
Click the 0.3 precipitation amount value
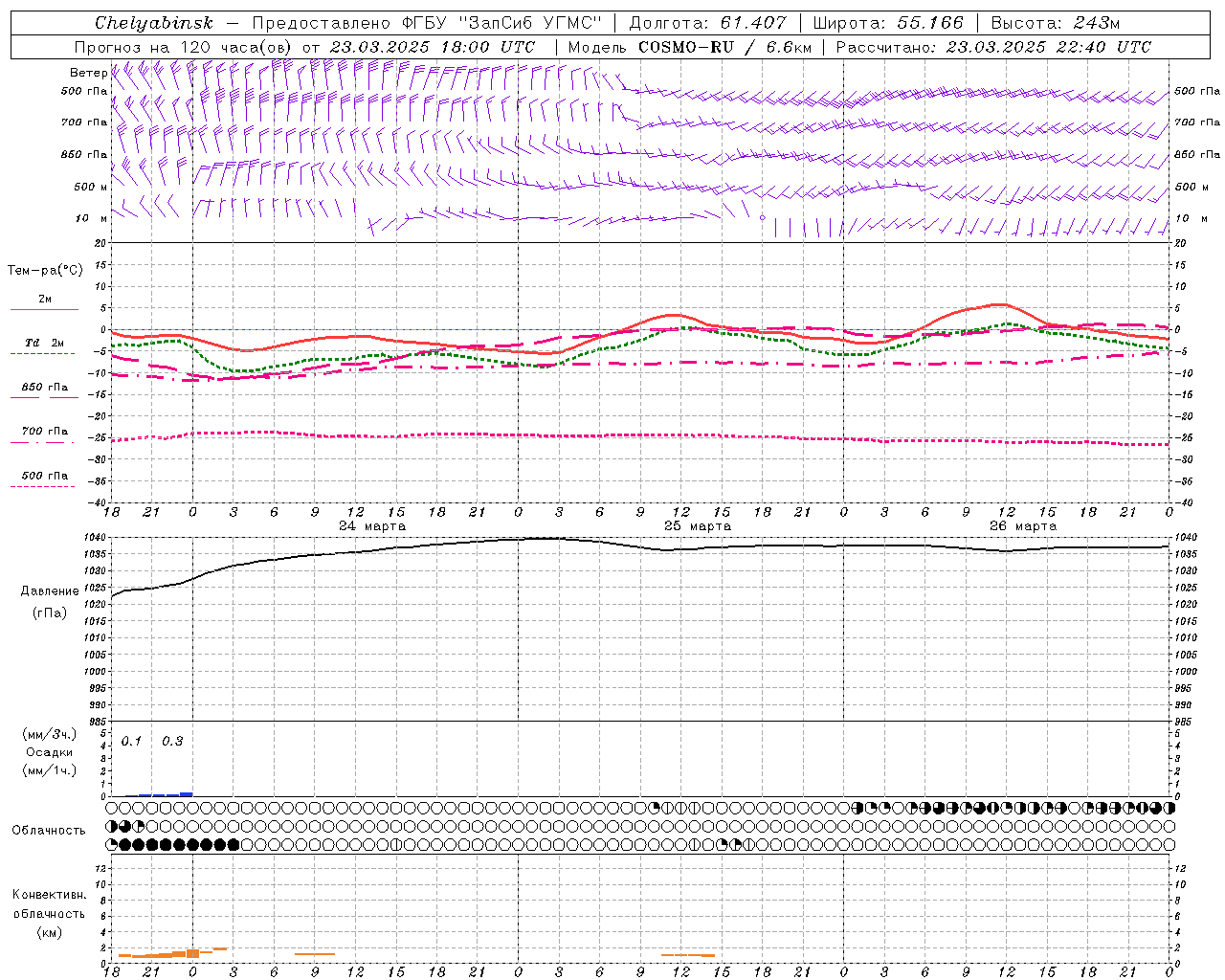coord(172,742)
